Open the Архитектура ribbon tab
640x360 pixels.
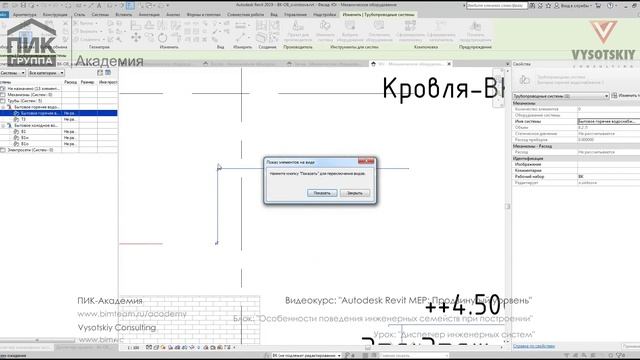(x=24, y=14)
